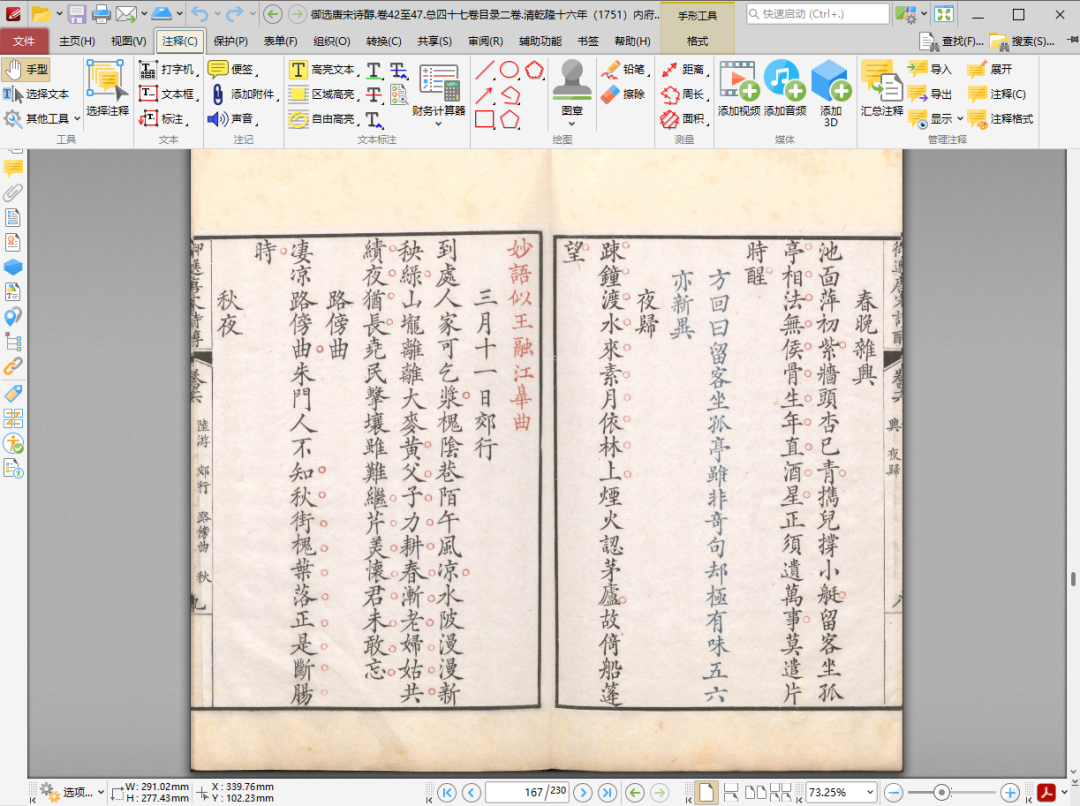Select the Pencil (铅笔) drawing tool

(623, 69)
